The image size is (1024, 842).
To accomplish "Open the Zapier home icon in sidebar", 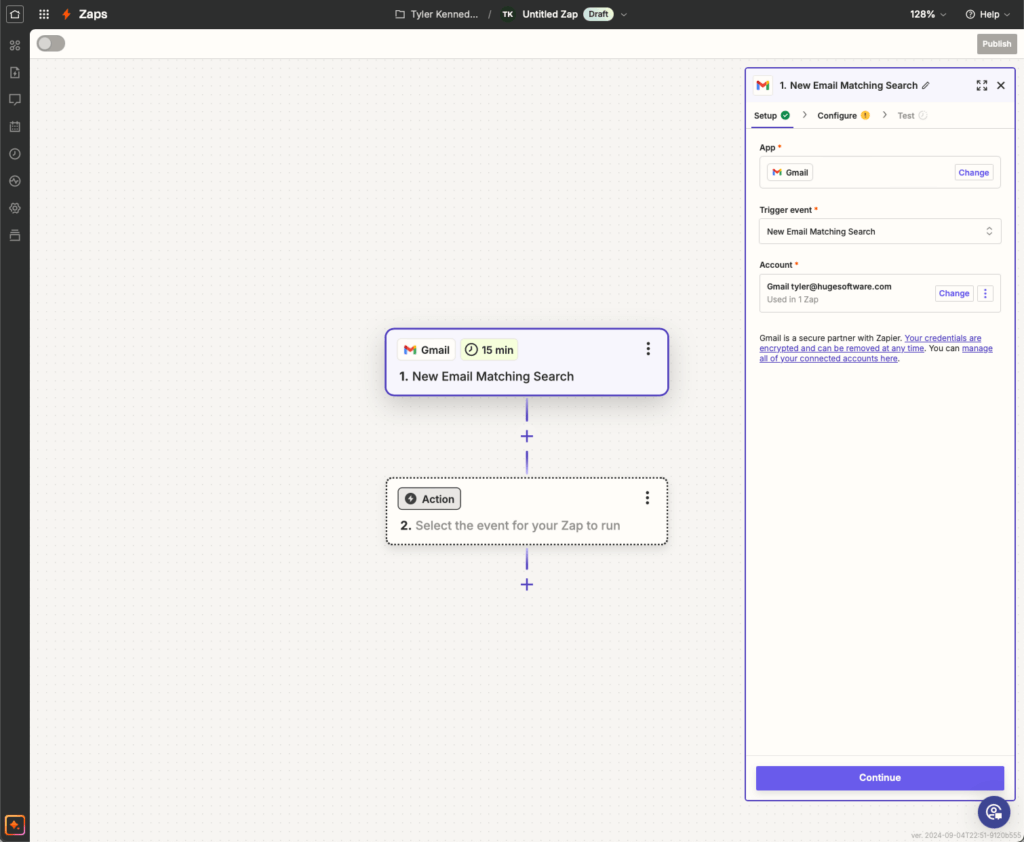I will tap(14, 13).
